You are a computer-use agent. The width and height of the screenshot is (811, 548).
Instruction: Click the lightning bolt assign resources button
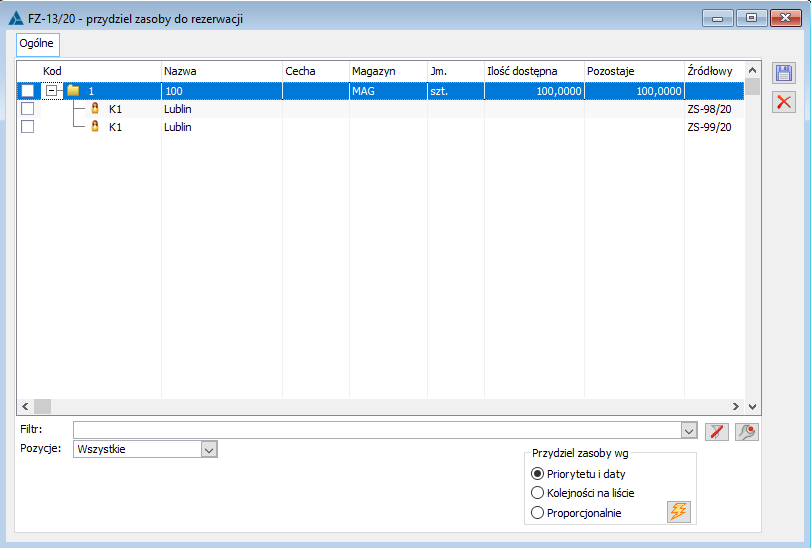(679, 512)
